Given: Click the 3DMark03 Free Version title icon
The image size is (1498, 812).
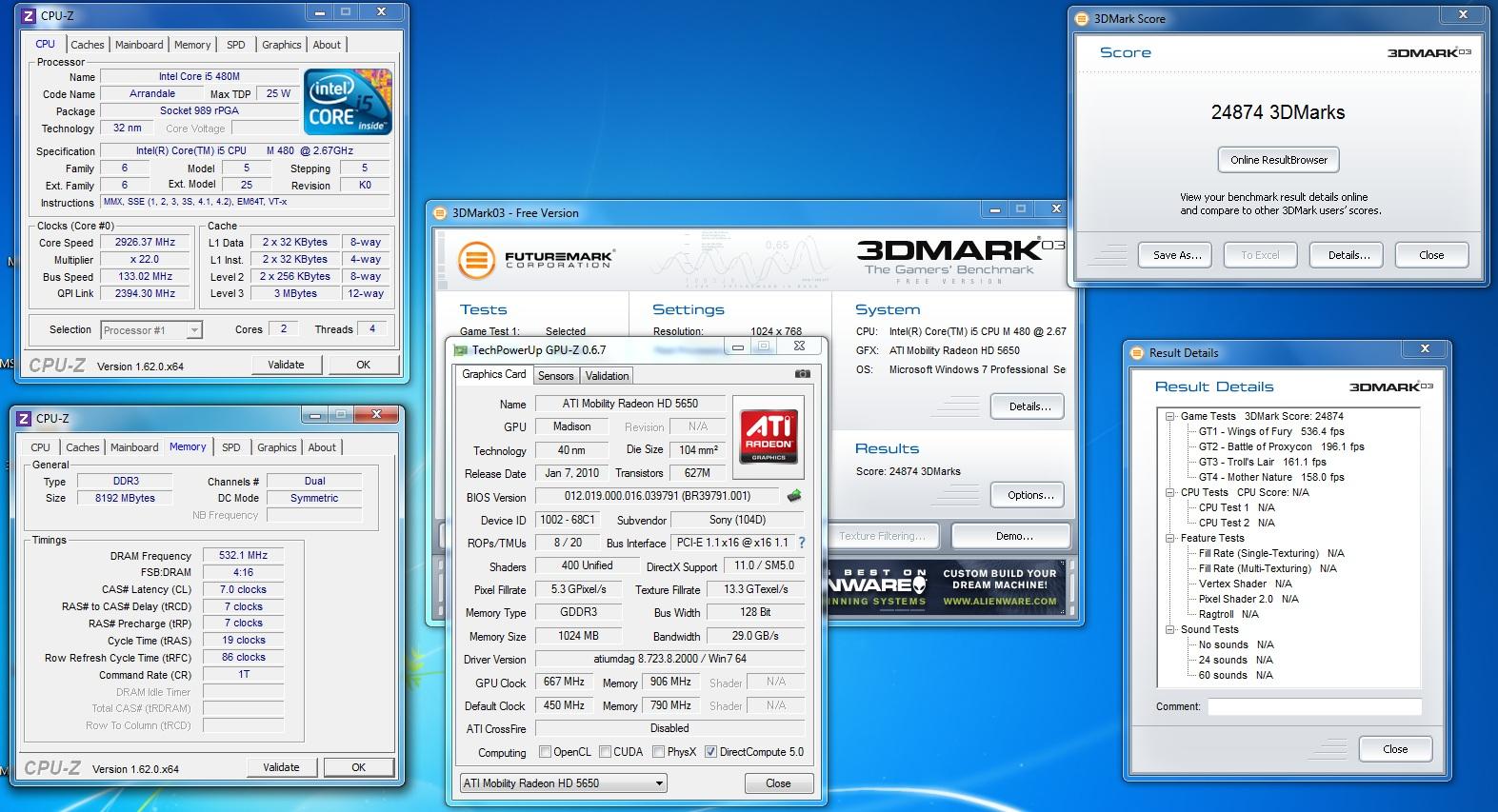Looking at the screenshot, I should click(440, 213).
